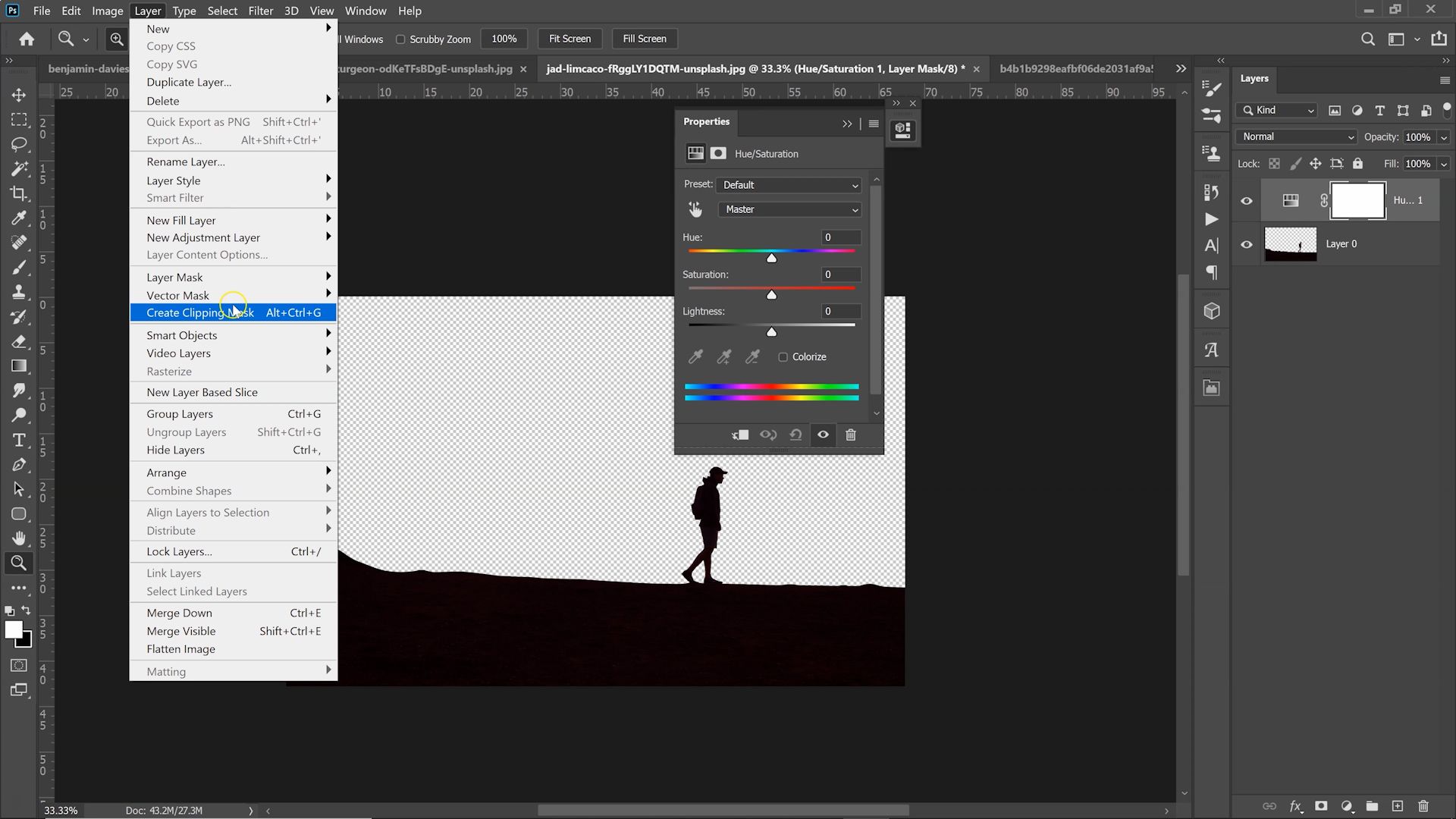Select the Horizontal Type tool
Screen dimensions: 1456x819
[19, 441]
